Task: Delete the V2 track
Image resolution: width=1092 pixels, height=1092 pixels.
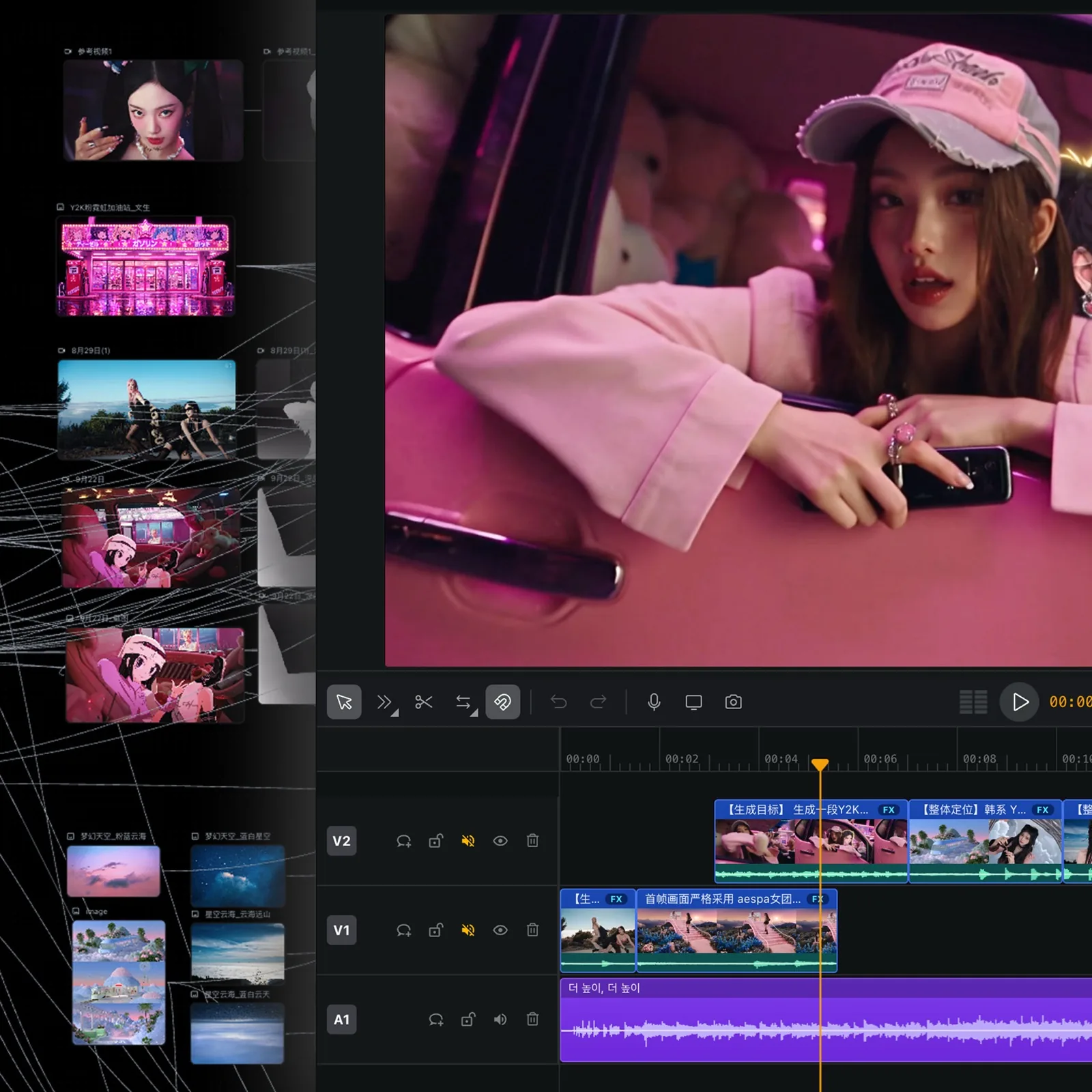Action: [x=532, y=840]
